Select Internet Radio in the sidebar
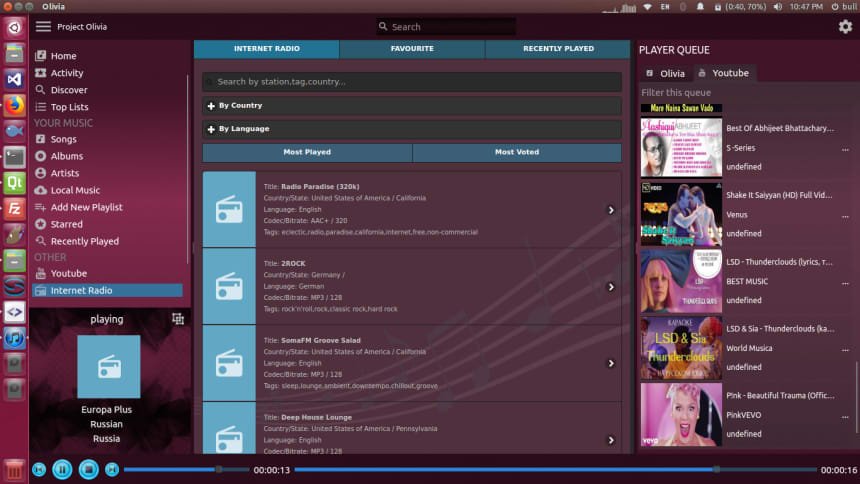The image size is (860, 484). [108, 290]
